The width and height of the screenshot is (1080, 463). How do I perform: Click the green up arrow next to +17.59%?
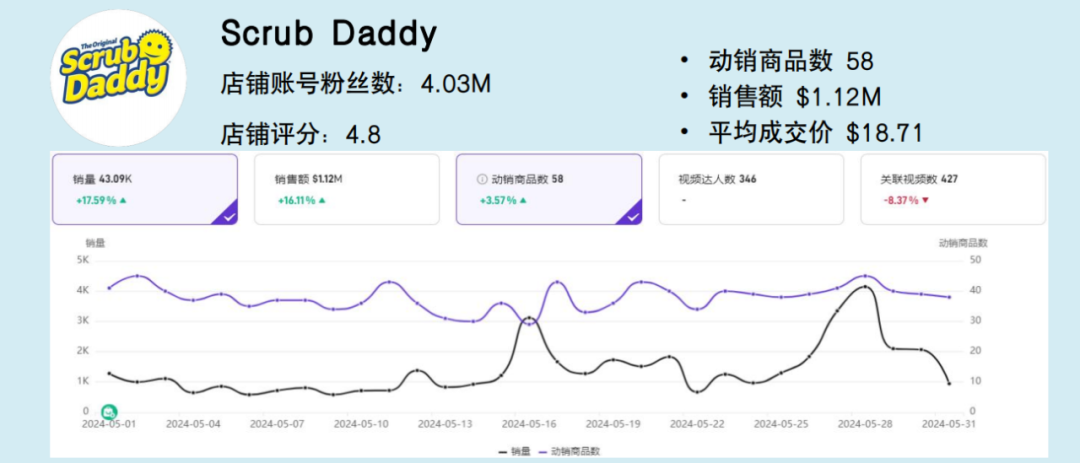point(123,200)
